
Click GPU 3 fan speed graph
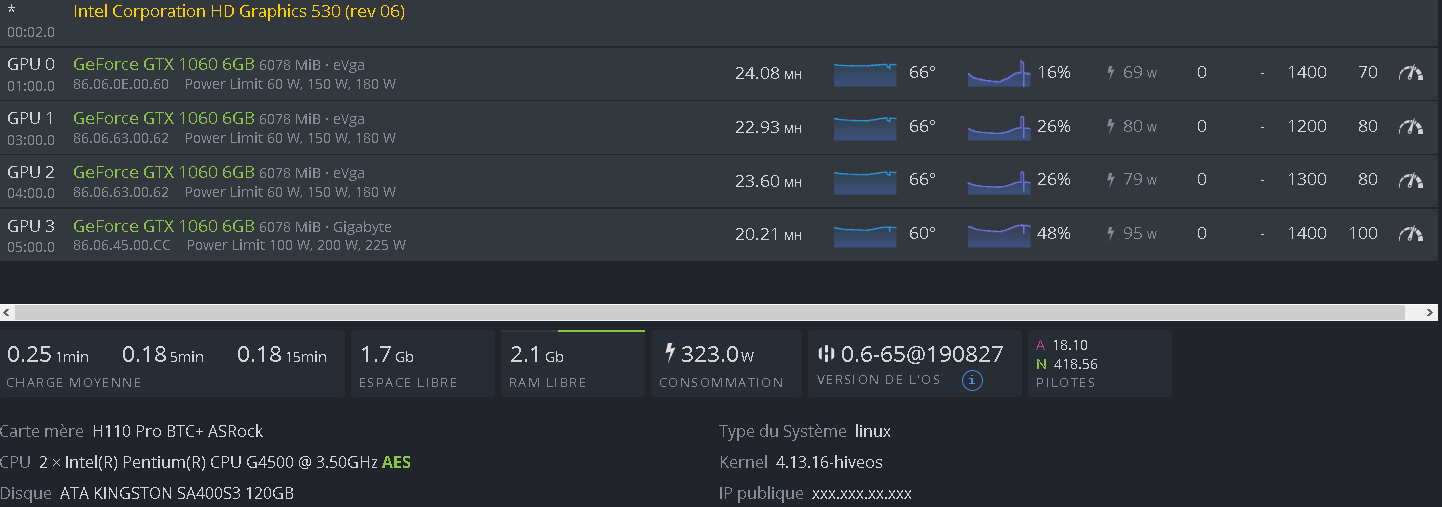[998, 233]
